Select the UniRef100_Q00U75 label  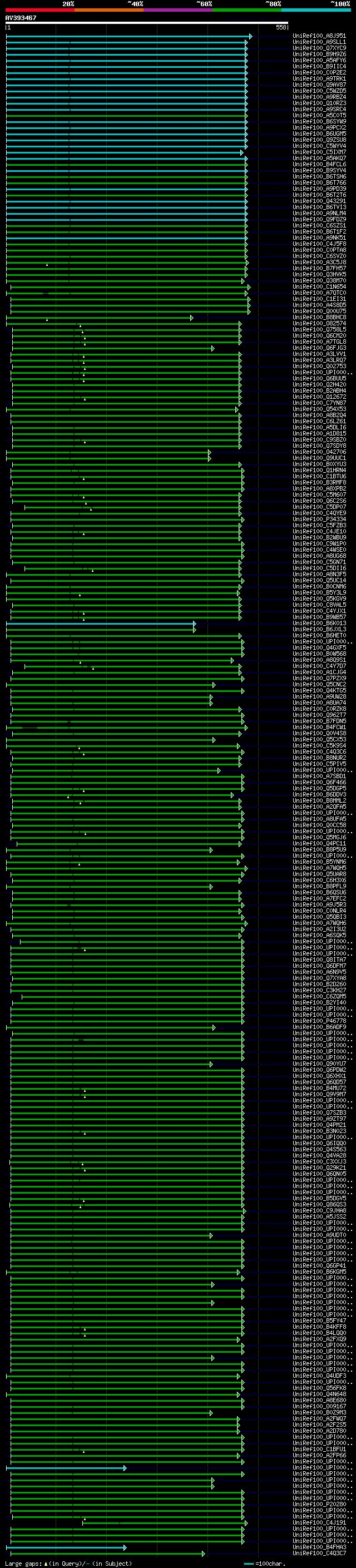click(x=319, y=311)
